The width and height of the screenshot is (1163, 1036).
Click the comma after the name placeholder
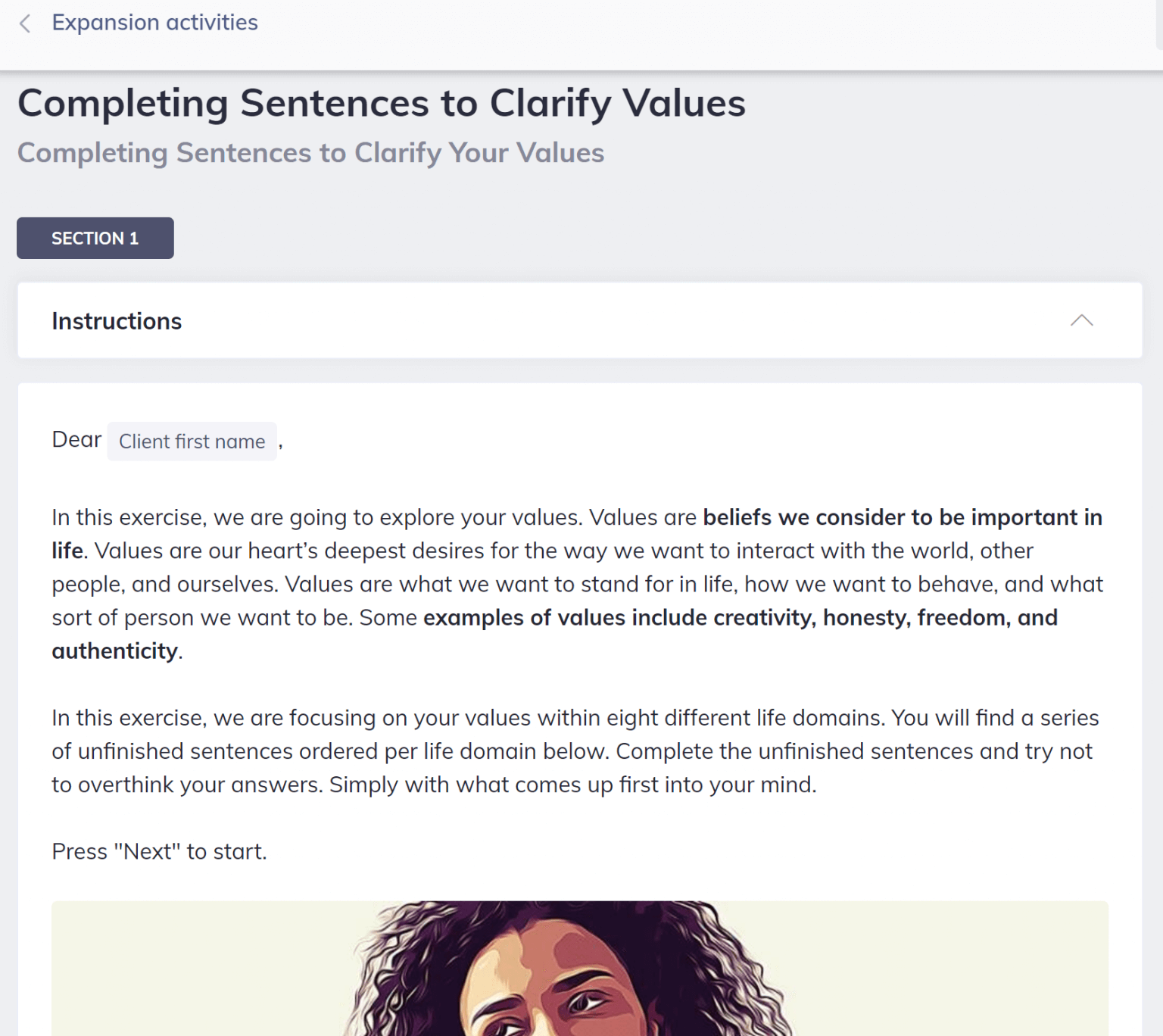[281, 443]
